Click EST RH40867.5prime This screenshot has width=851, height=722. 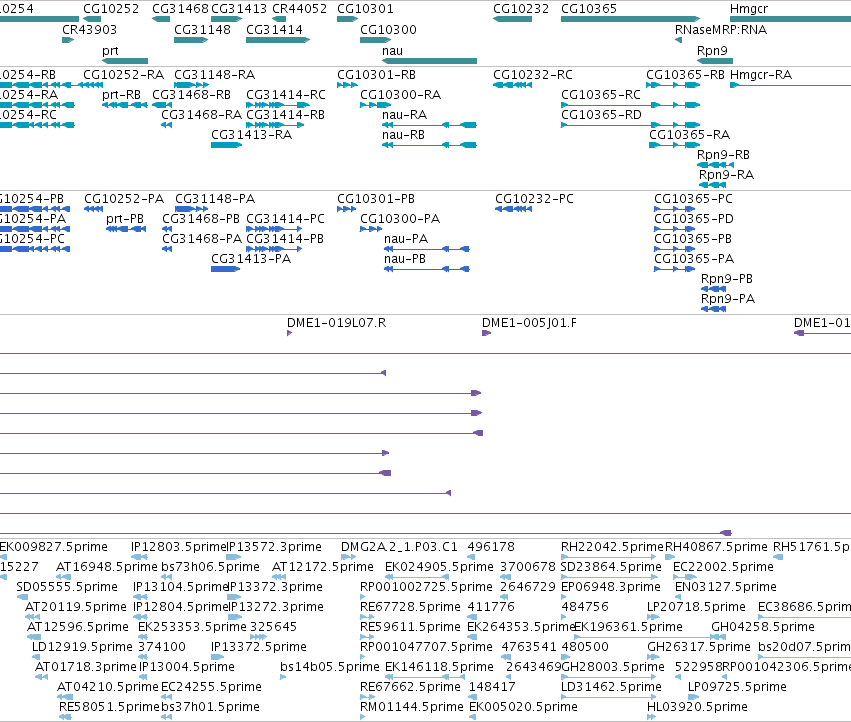coord(670,557)
